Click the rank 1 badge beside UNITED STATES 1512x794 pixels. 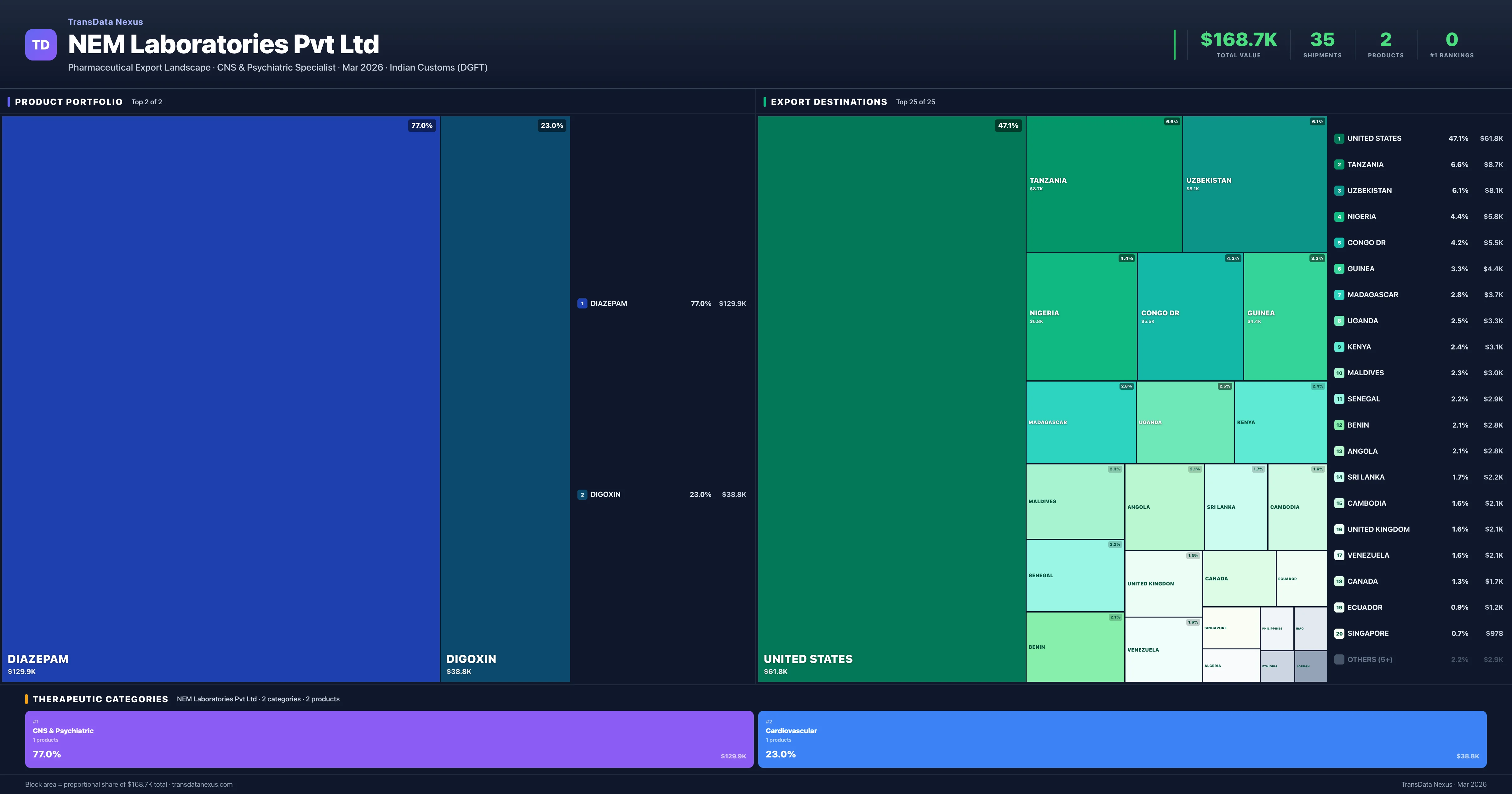click(x=1339, y=139)
